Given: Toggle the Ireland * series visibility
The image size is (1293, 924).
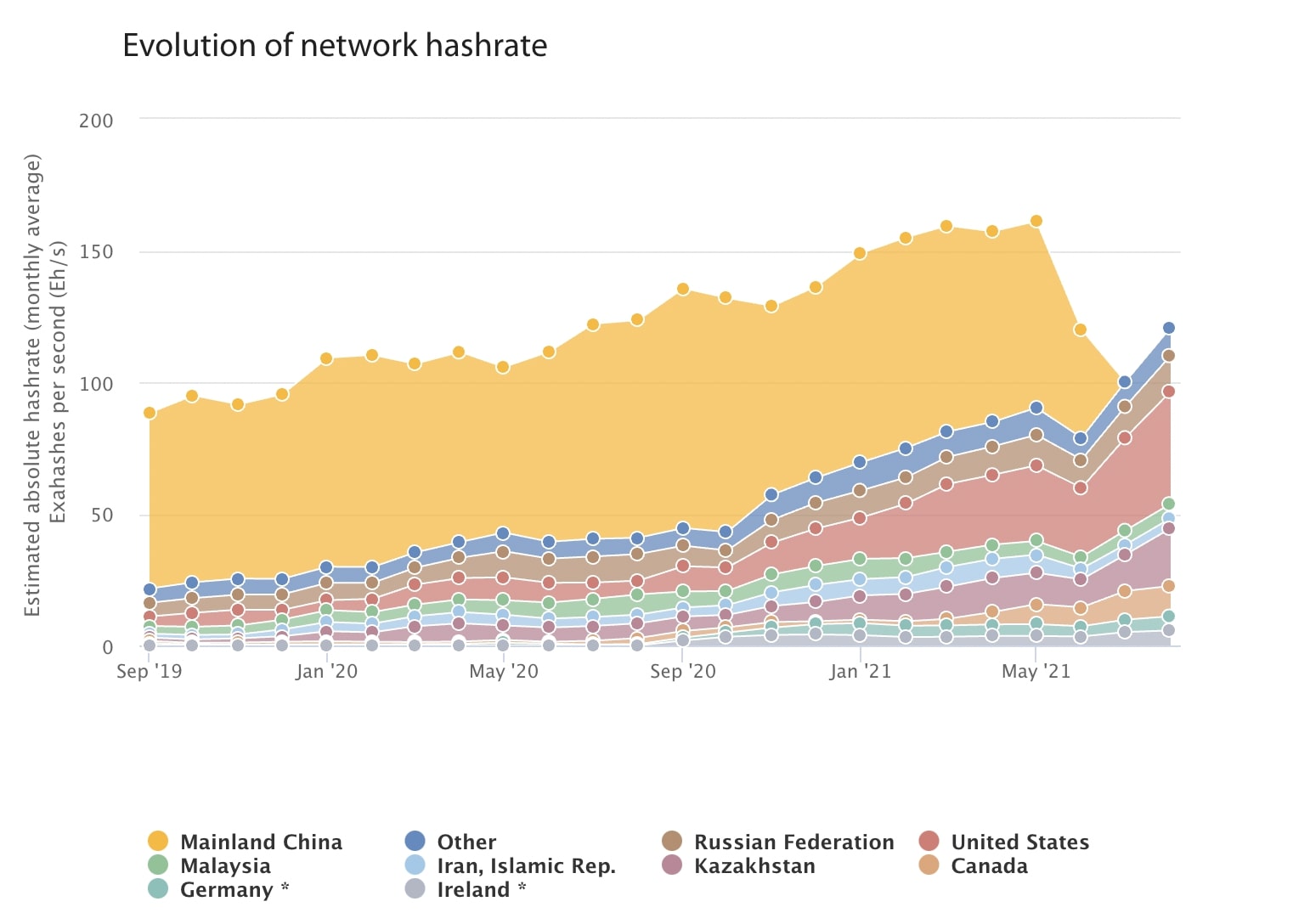Looking at the screenshot, I should pyautogui.click(x=415, y=890).
